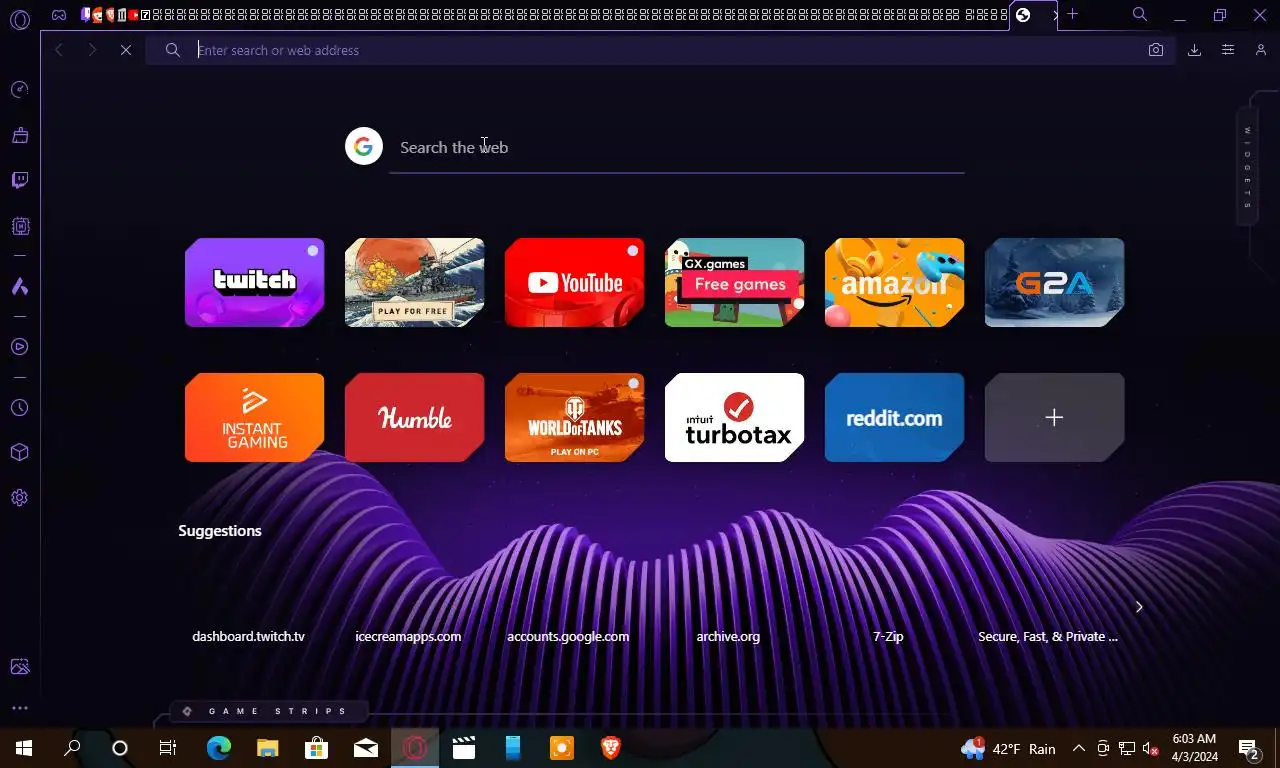Show hidden system tray icons
Screen dimensions: 1280x768
point(1078,748)
